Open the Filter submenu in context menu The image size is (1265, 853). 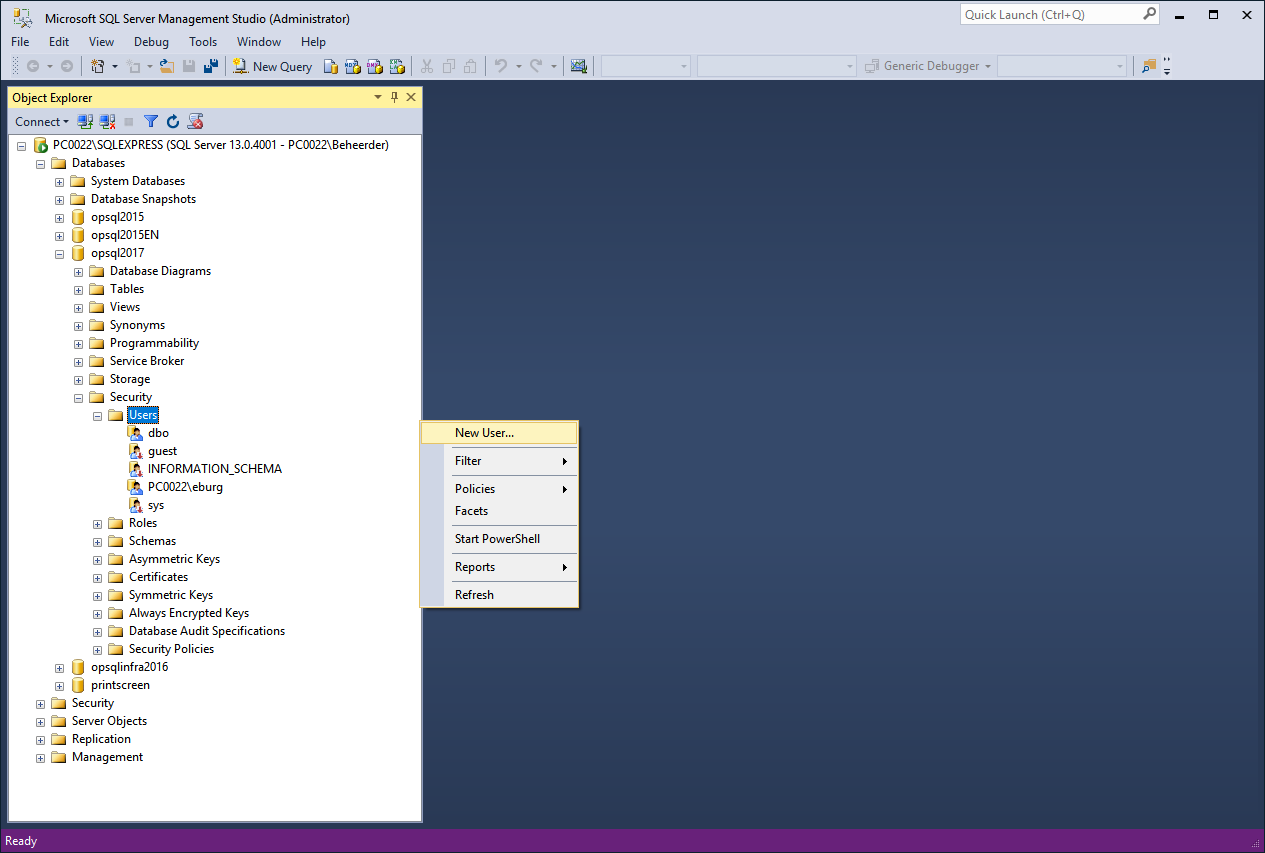click(x=499, y=461)
